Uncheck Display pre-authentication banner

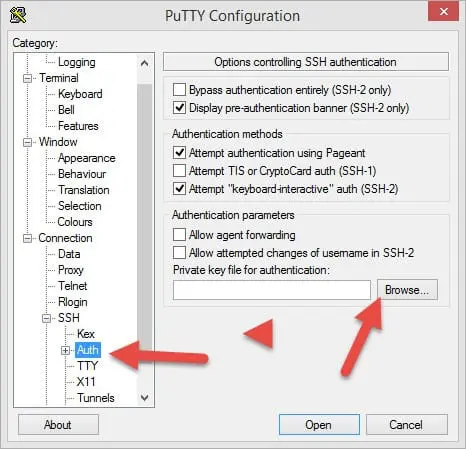click(x=179, y=108)
